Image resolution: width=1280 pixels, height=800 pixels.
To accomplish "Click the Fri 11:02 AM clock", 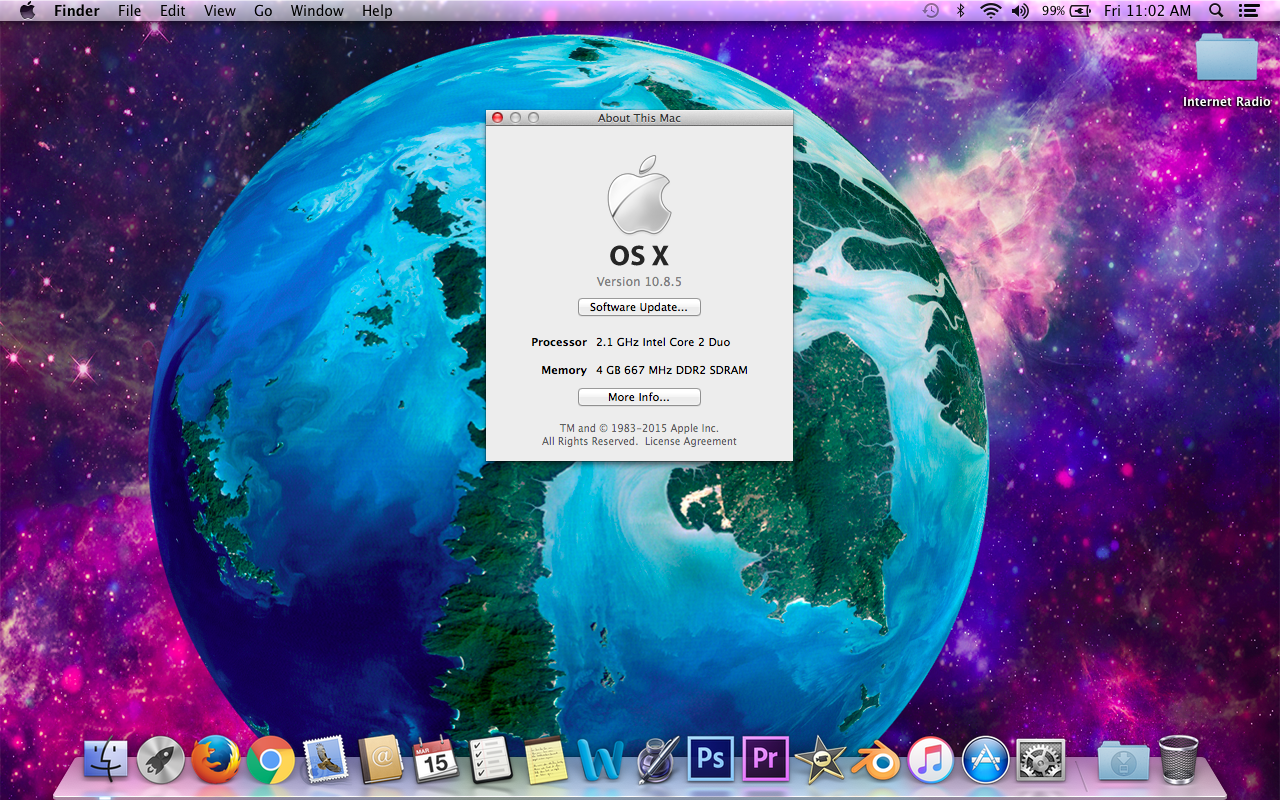I will (1148, 11).
